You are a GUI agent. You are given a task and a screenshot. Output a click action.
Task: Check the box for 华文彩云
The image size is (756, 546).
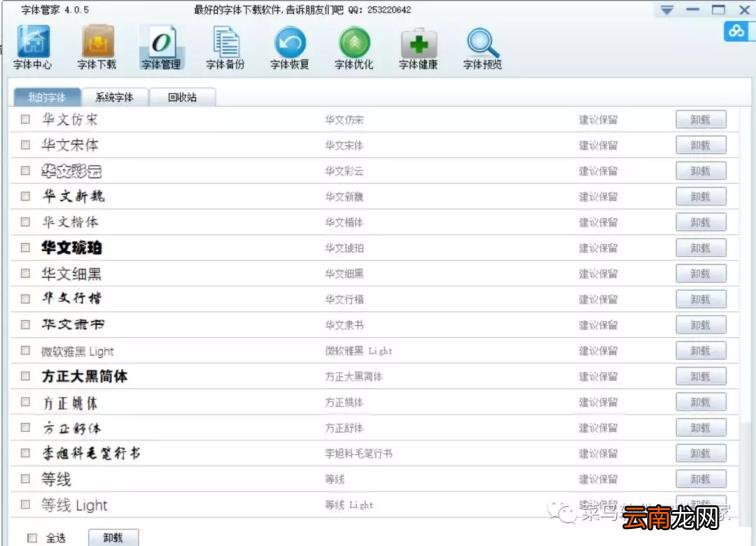tap(26, 170)
